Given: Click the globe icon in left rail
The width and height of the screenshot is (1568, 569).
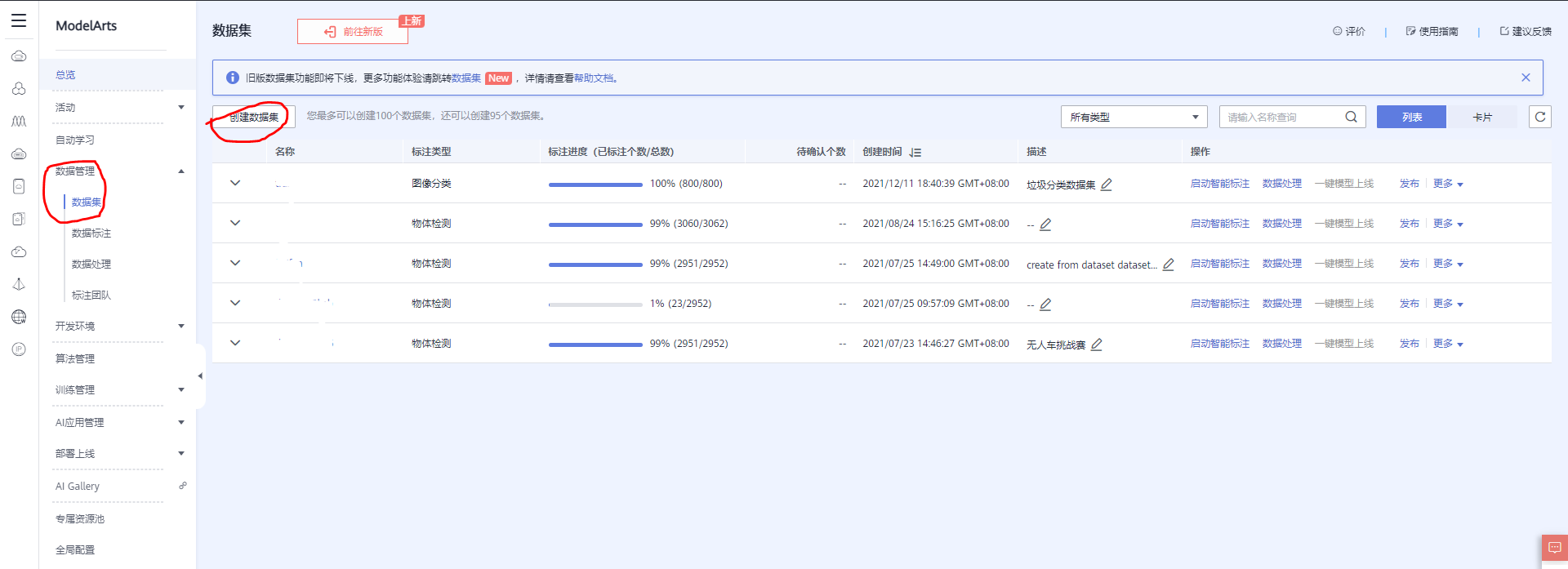Looking at the screenshot, I should (x=19, y=317).
